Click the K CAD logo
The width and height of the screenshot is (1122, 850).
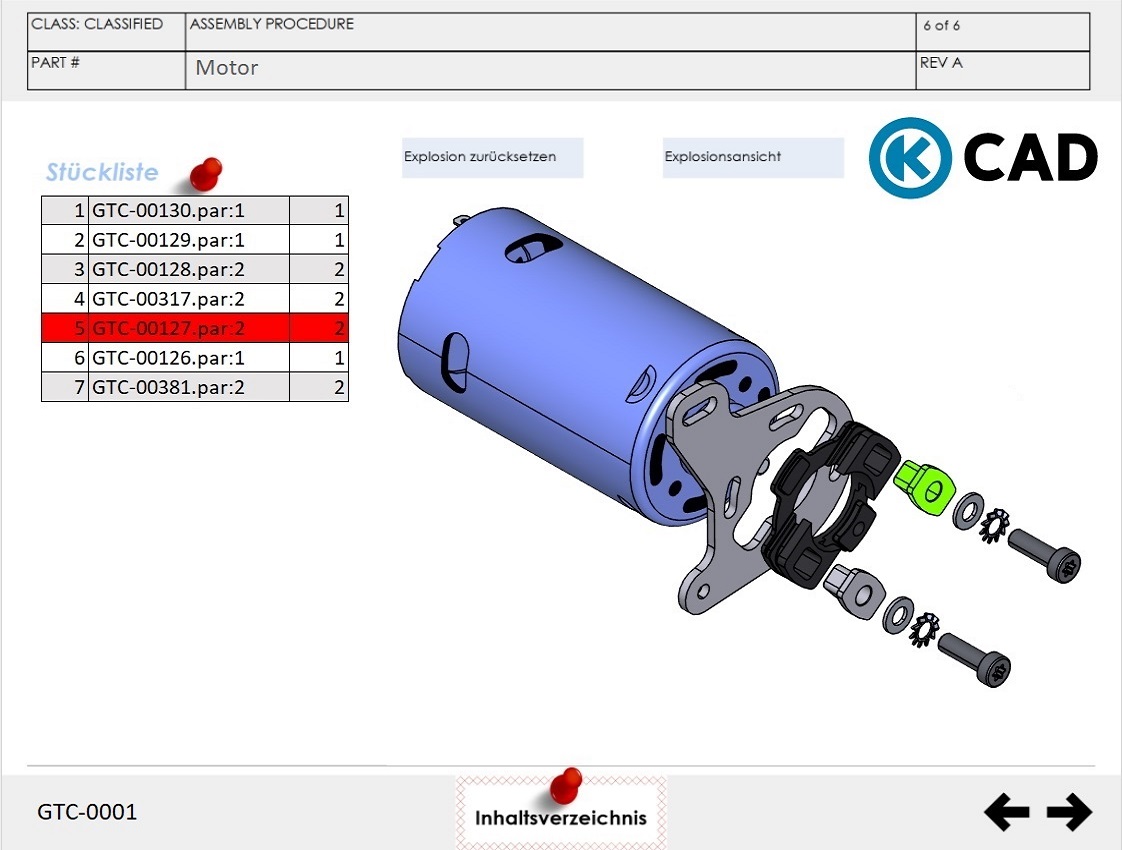[x=983, y=158]
